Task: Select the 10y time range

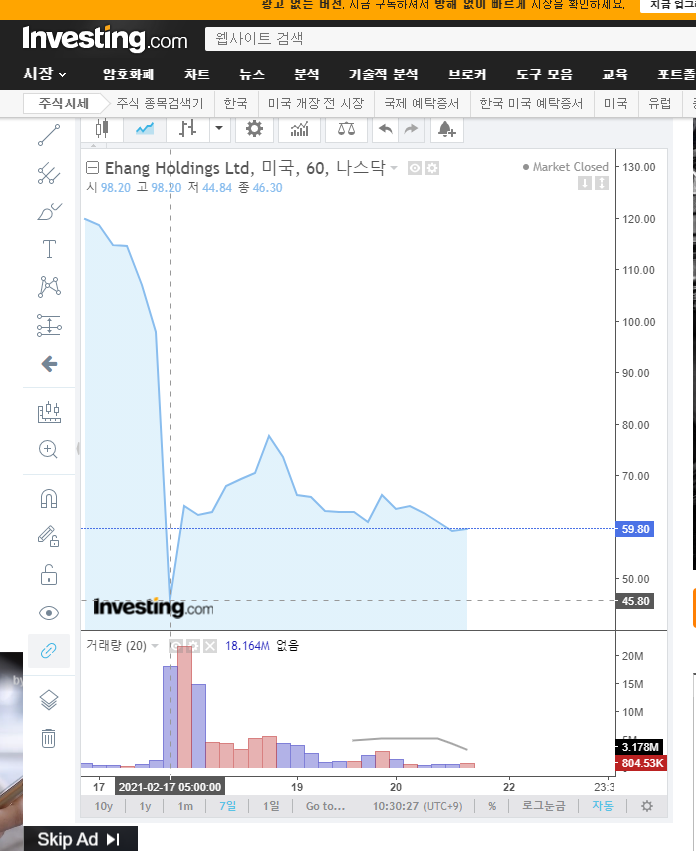Action: point(104,806)
